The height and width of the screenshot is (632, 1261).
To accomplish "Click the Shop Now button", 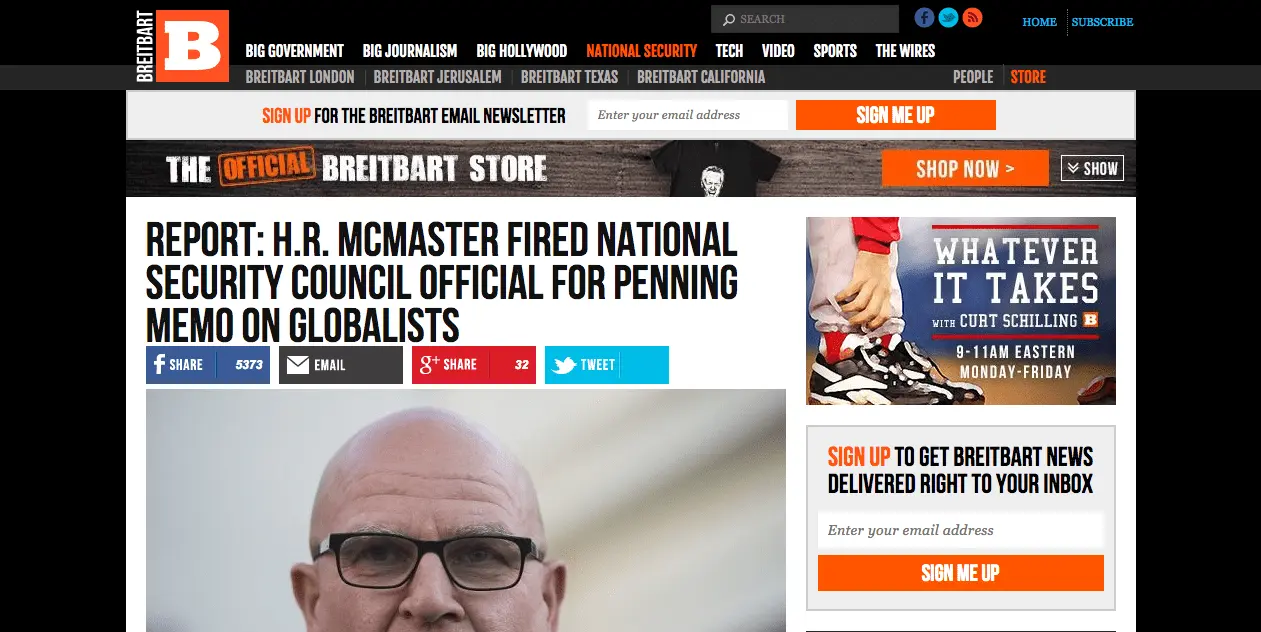I will pyautogui.click(x=965, y=169).
